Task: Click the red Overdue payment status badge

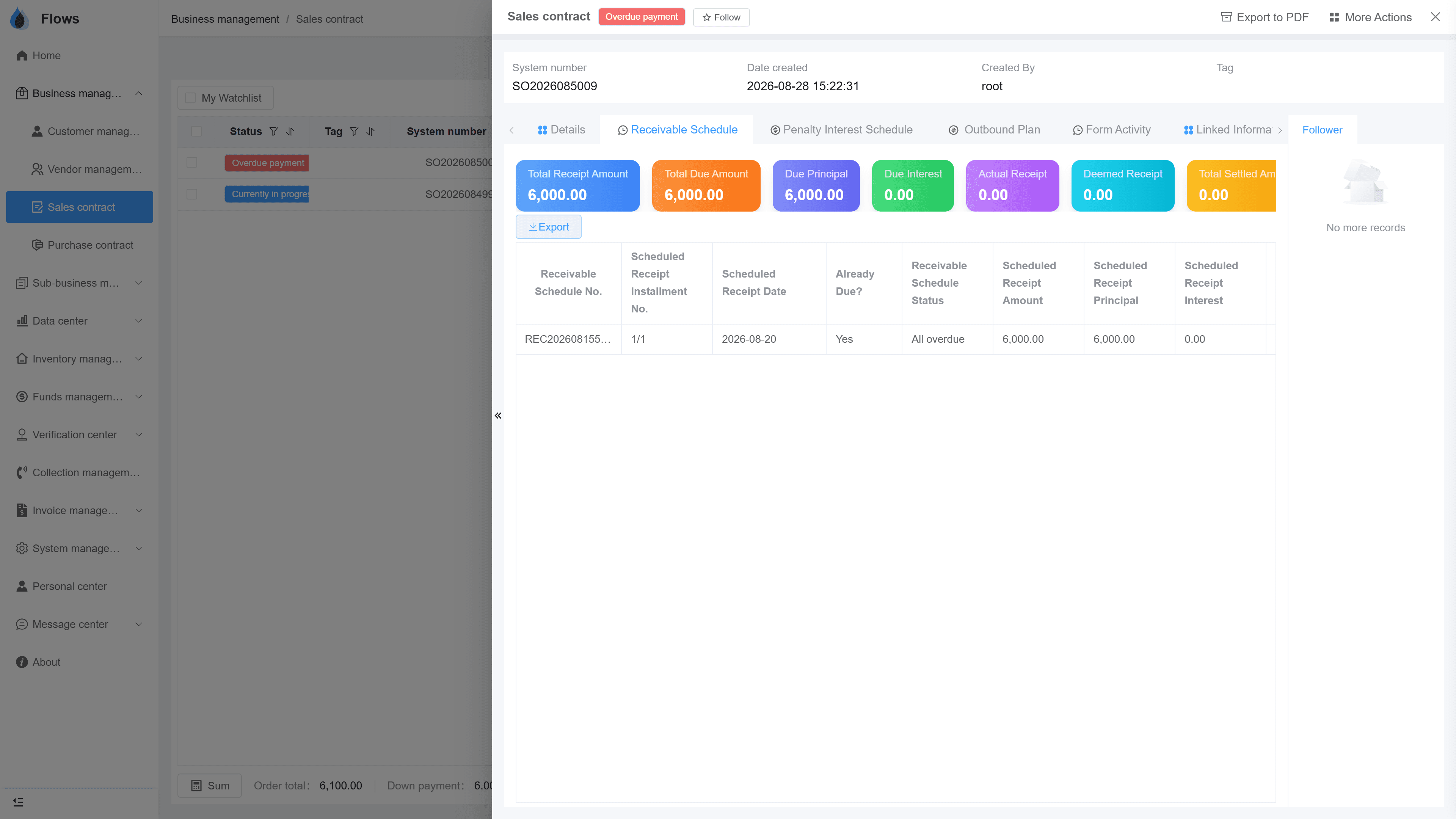Action: (641, 16)
